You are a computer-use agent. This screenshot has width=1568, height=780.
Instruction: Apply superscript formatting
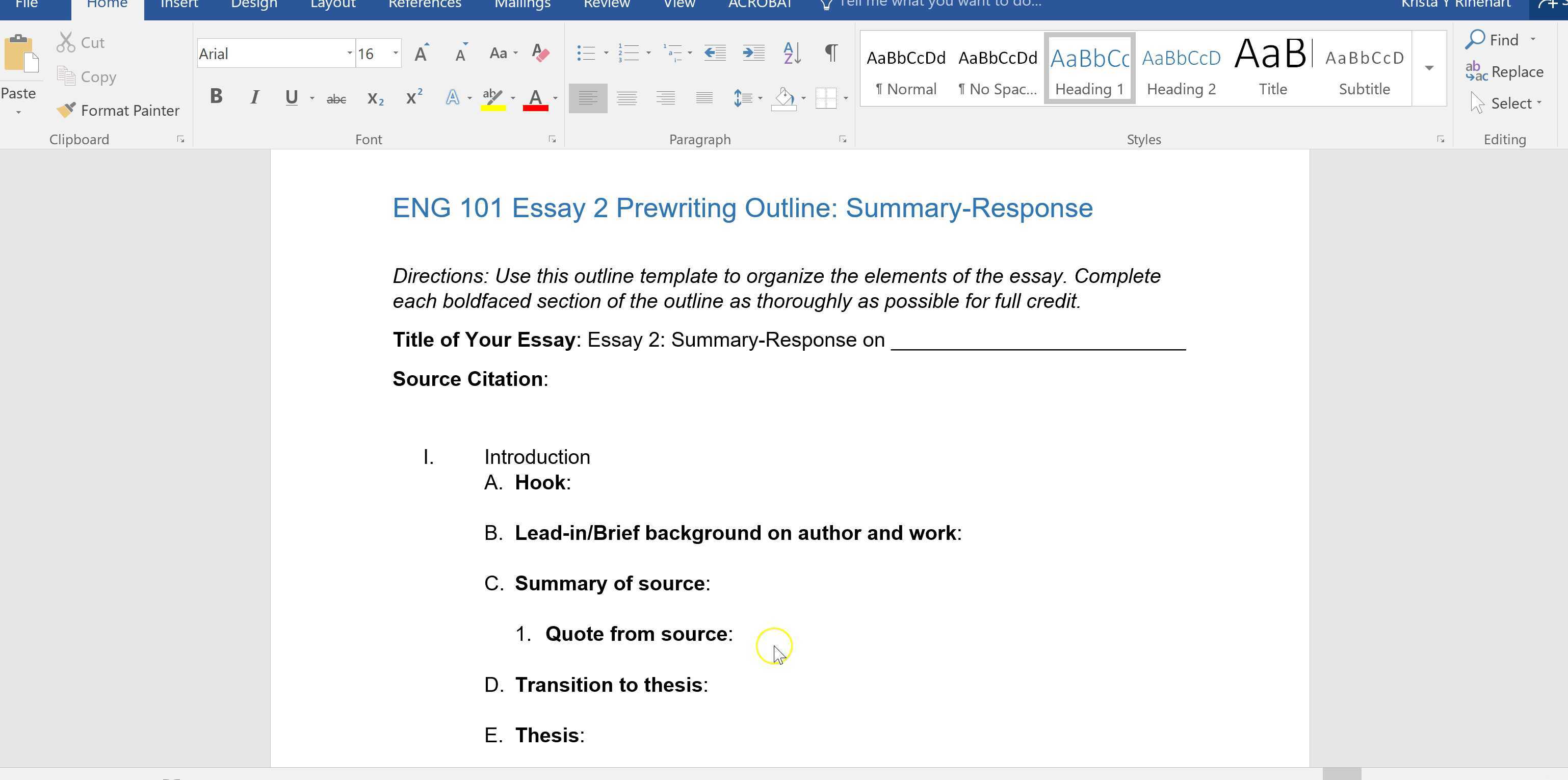click(x=413, y=96)
